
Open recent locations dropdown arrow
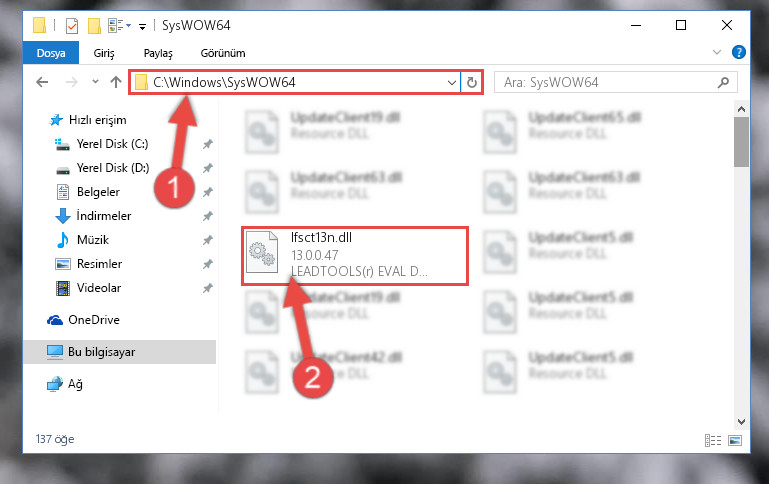95,82
